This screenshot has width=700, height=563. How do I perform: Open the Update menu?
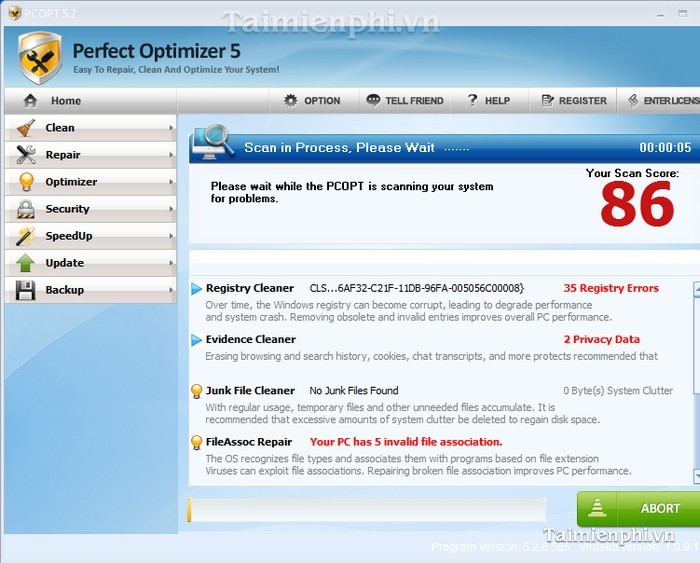pyautogui.click(x=91, y=263)
